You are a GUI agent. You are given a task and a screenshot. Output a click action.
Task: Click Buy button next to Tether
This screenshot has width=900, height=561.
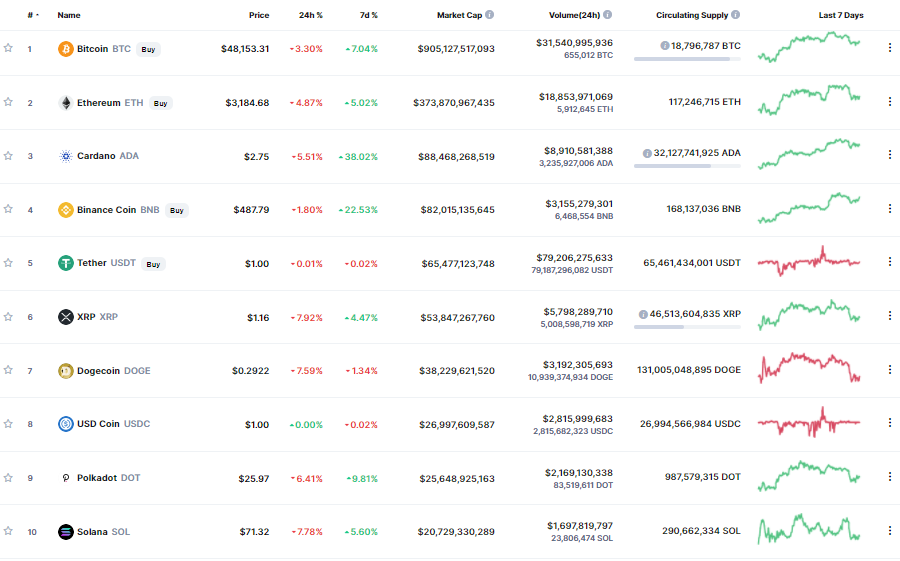tap(153, 264)
